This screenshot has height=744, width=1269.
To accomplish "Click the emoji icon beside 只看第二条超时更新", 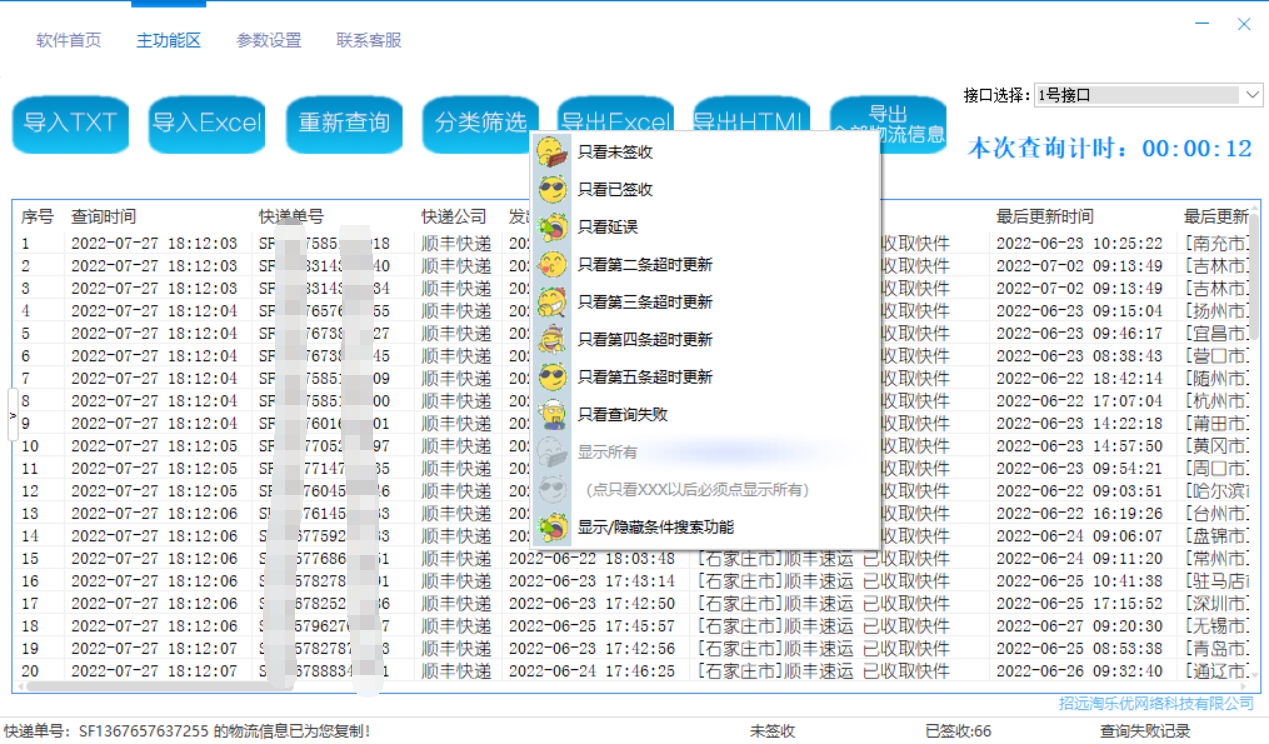I will click(x=552, y=265).
